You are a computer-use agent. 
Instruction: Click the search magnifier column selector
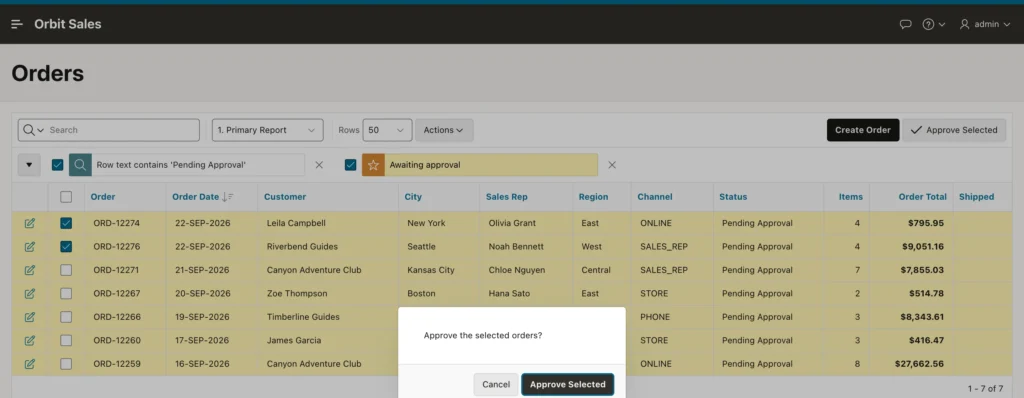tap(33, 130)
